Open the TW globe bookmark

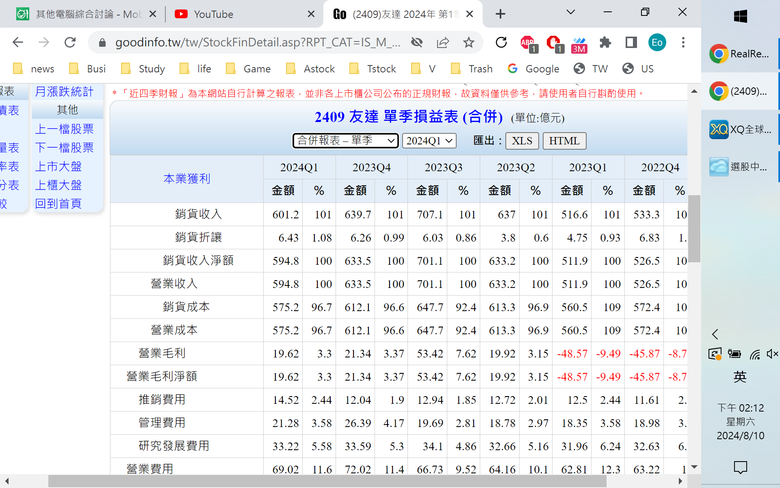[x=591, y=69]
